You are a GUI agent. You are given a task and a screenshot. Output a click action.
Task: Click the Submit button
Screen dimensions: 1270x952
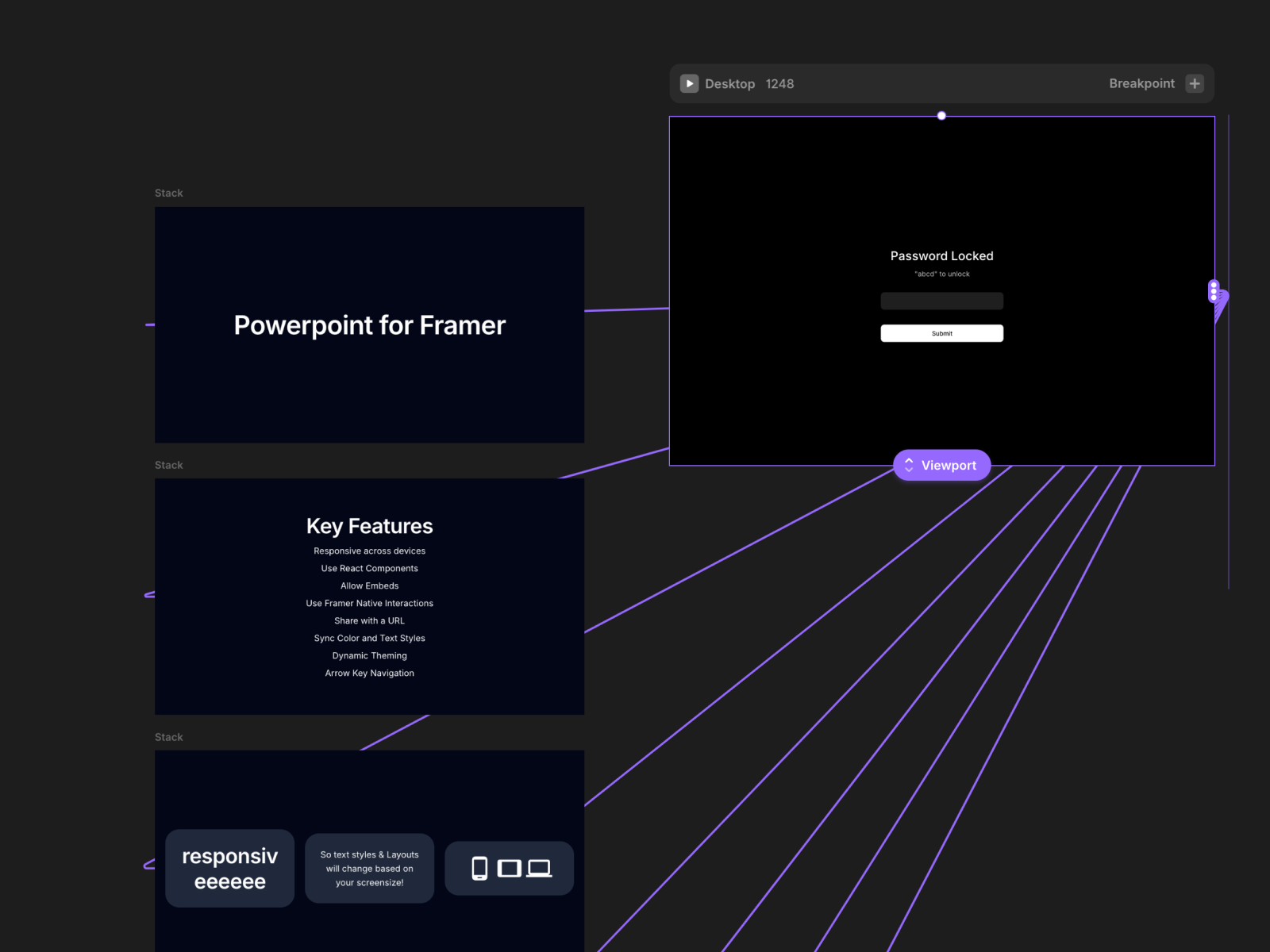[941, 333]
